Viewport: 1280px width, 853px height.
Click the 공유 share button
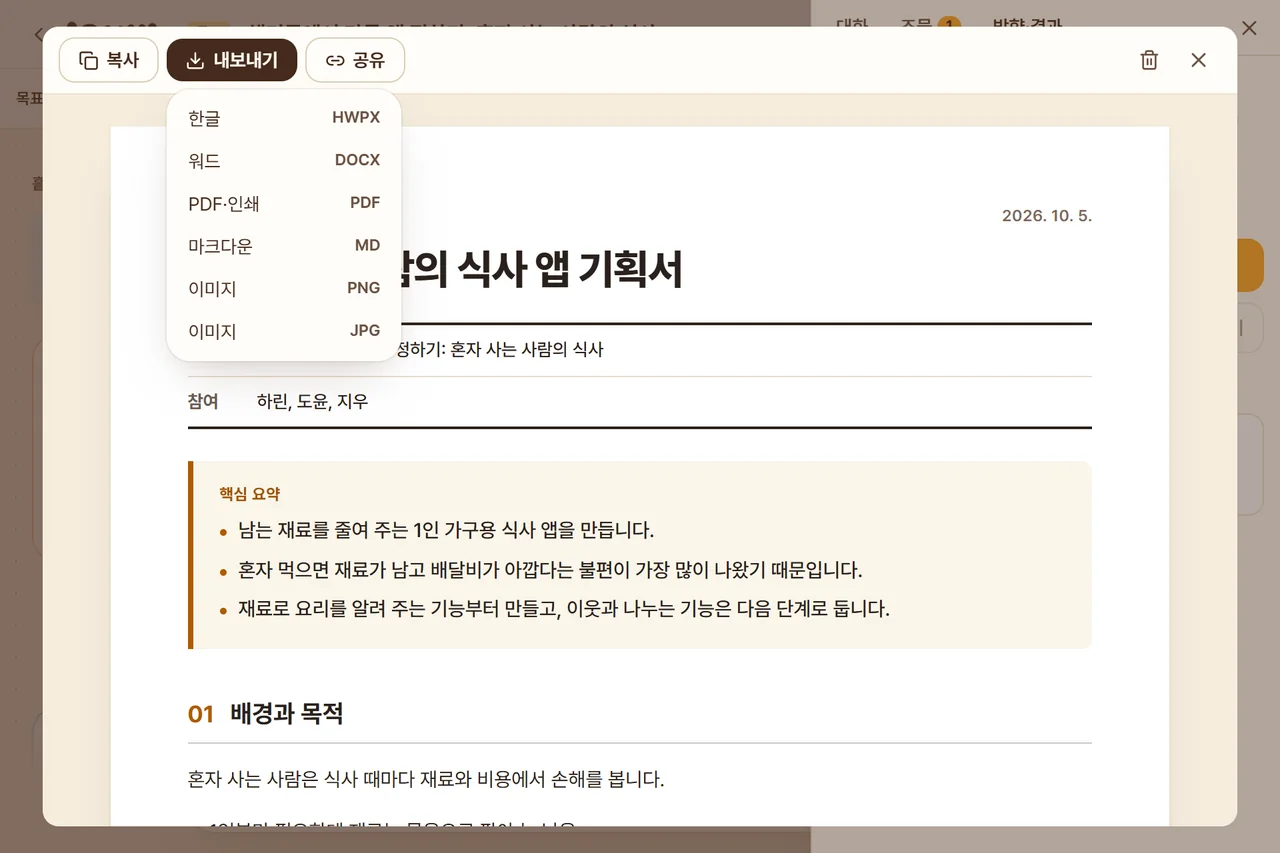tap(355, 60)
